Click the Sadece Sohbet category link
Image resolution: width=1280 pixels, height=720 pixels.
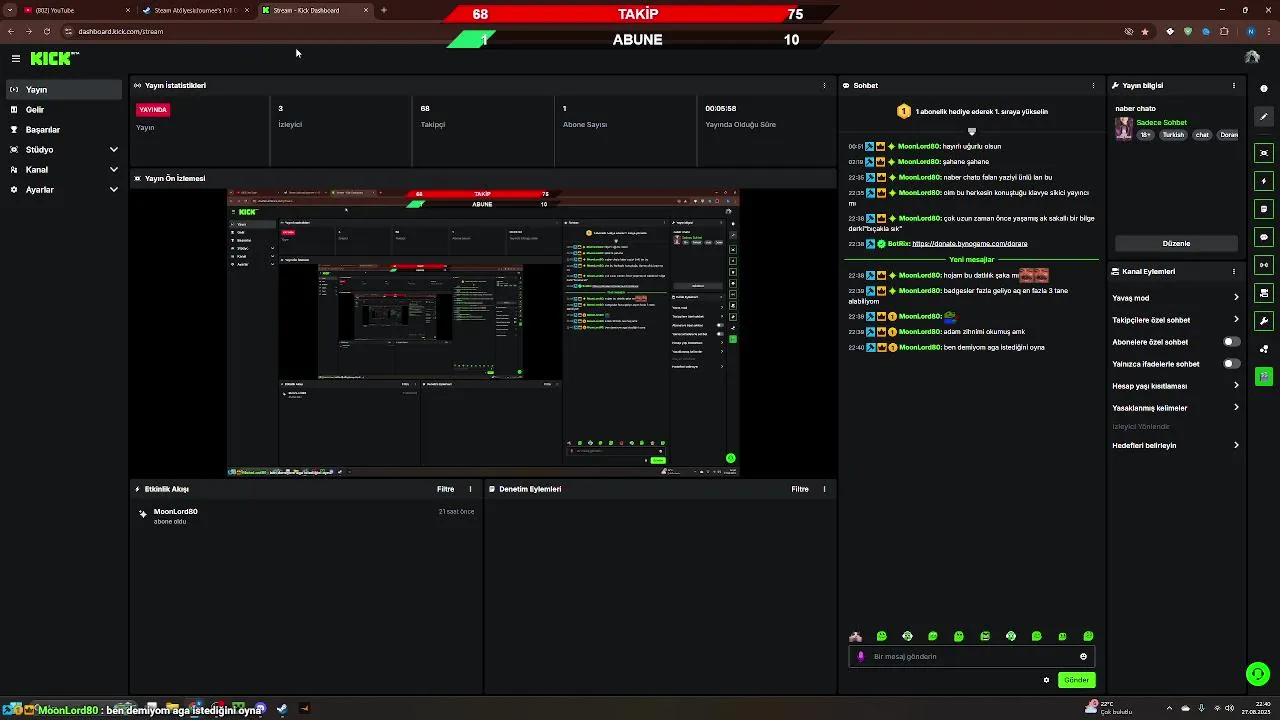[1162, 123]
